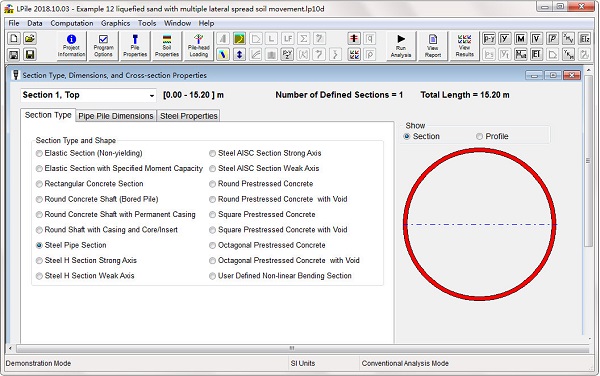Open View Report
The image size is (600, 376).
coord(432,46)
